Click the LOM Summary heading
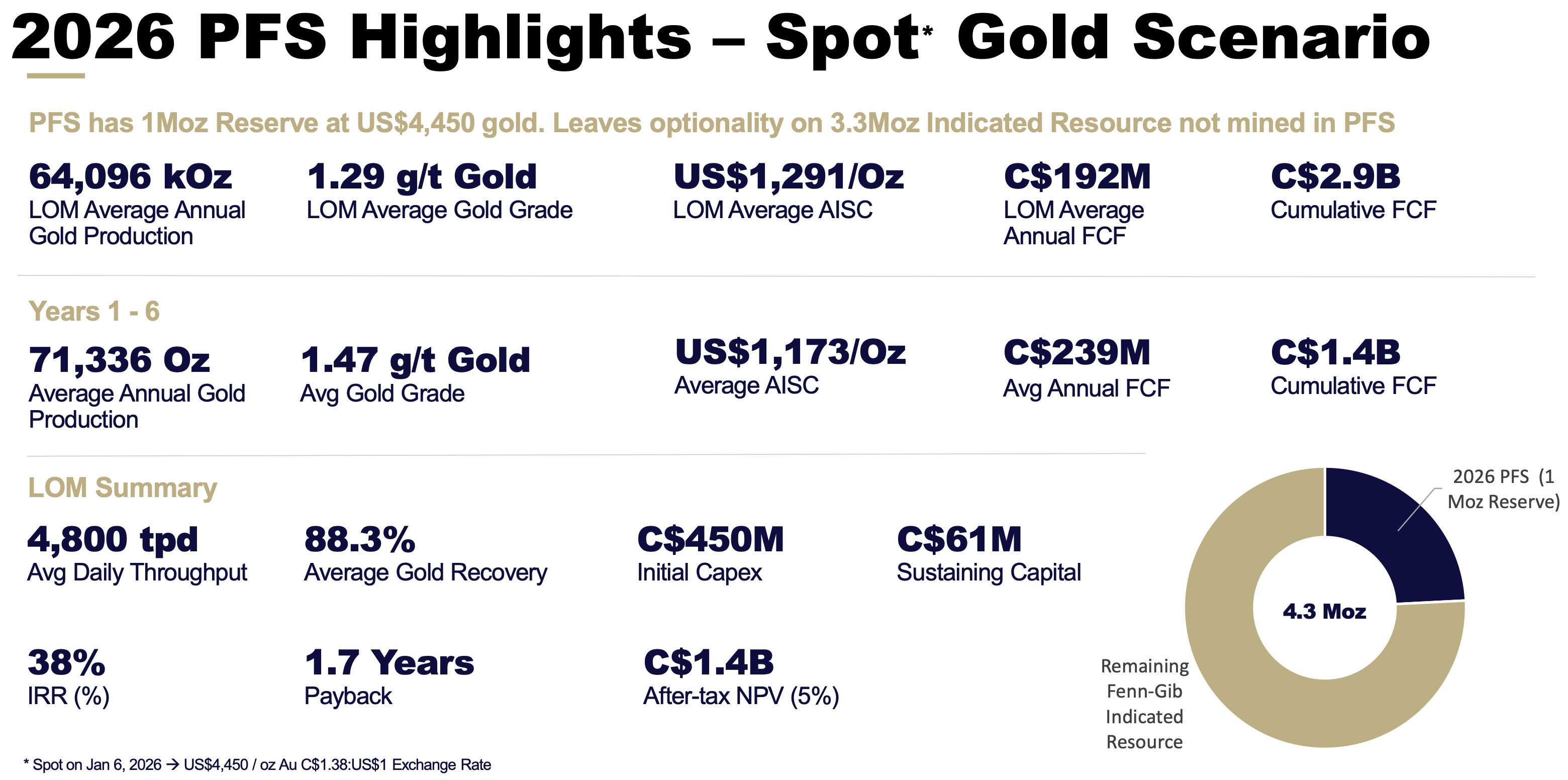1568x780 pixels. [122, 487]
